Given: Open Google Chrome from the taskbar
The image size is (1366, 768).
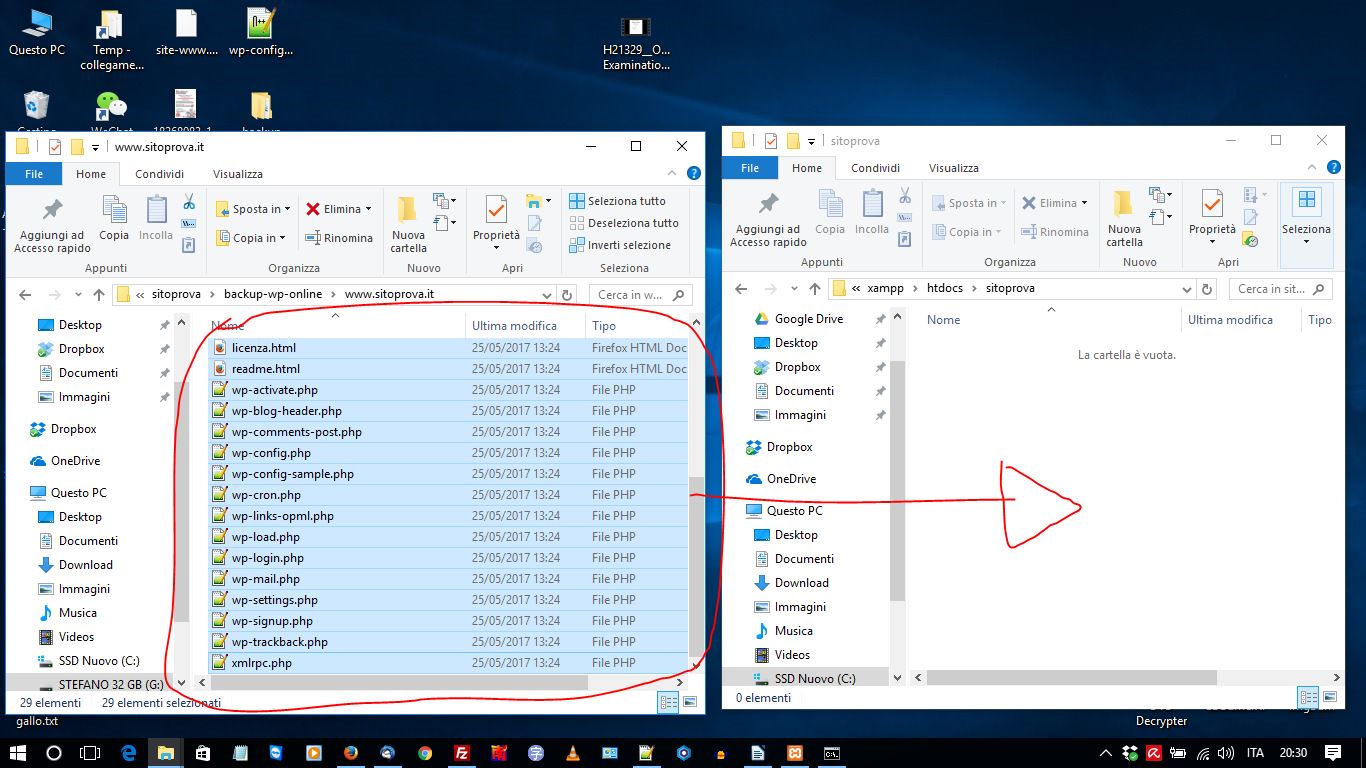Looking at the screenshot, I should point(425,753).
